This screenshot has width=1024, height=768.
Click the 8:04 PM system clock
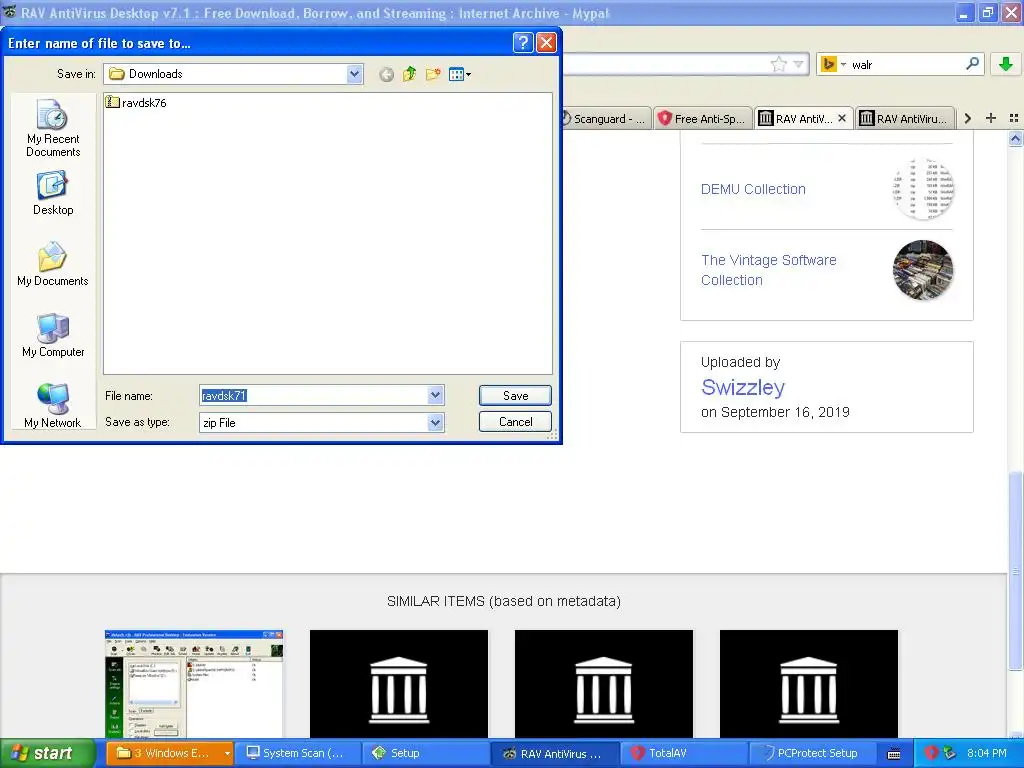(987, 753)
